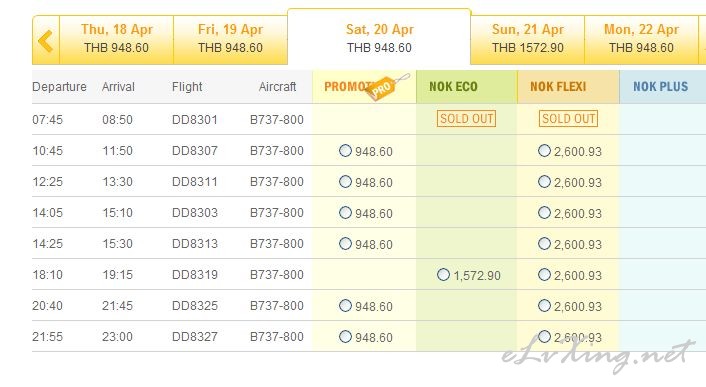
Task: Select Fri, 19 Apr date tab
Action: coord(231,39)
